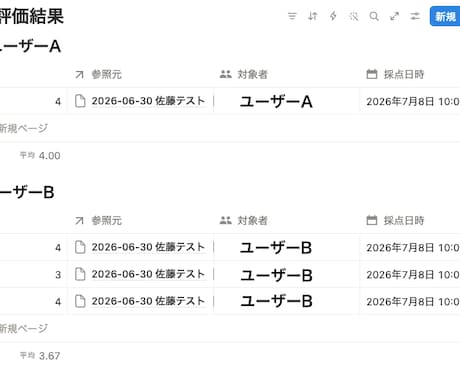Viewport: 460px width, 380px height.
Task: Click page icon in last ユーザーB row
Action: (80, 301)
